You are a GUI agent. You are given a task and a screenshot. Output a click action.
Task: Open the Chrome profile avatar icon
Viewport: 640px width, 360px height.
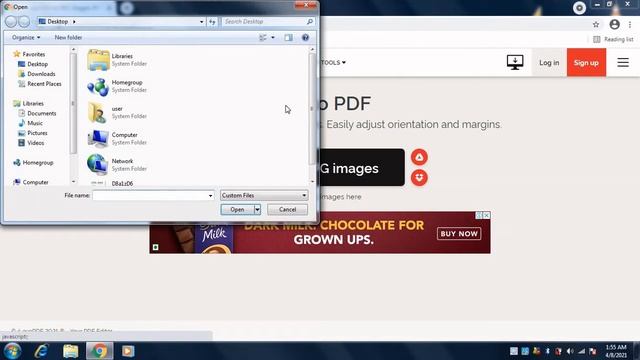click(614, 24)
